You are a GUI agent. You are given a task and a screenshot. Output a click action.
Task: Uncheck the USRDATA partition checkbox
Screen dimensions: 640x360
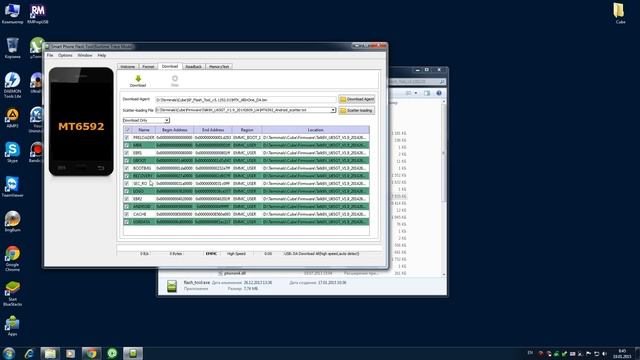click(x=127, y=222)
